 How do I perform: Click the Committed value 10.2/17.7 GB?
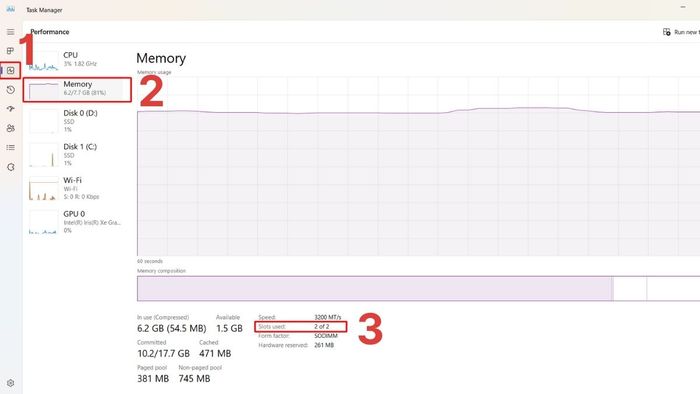coord(163,353)
